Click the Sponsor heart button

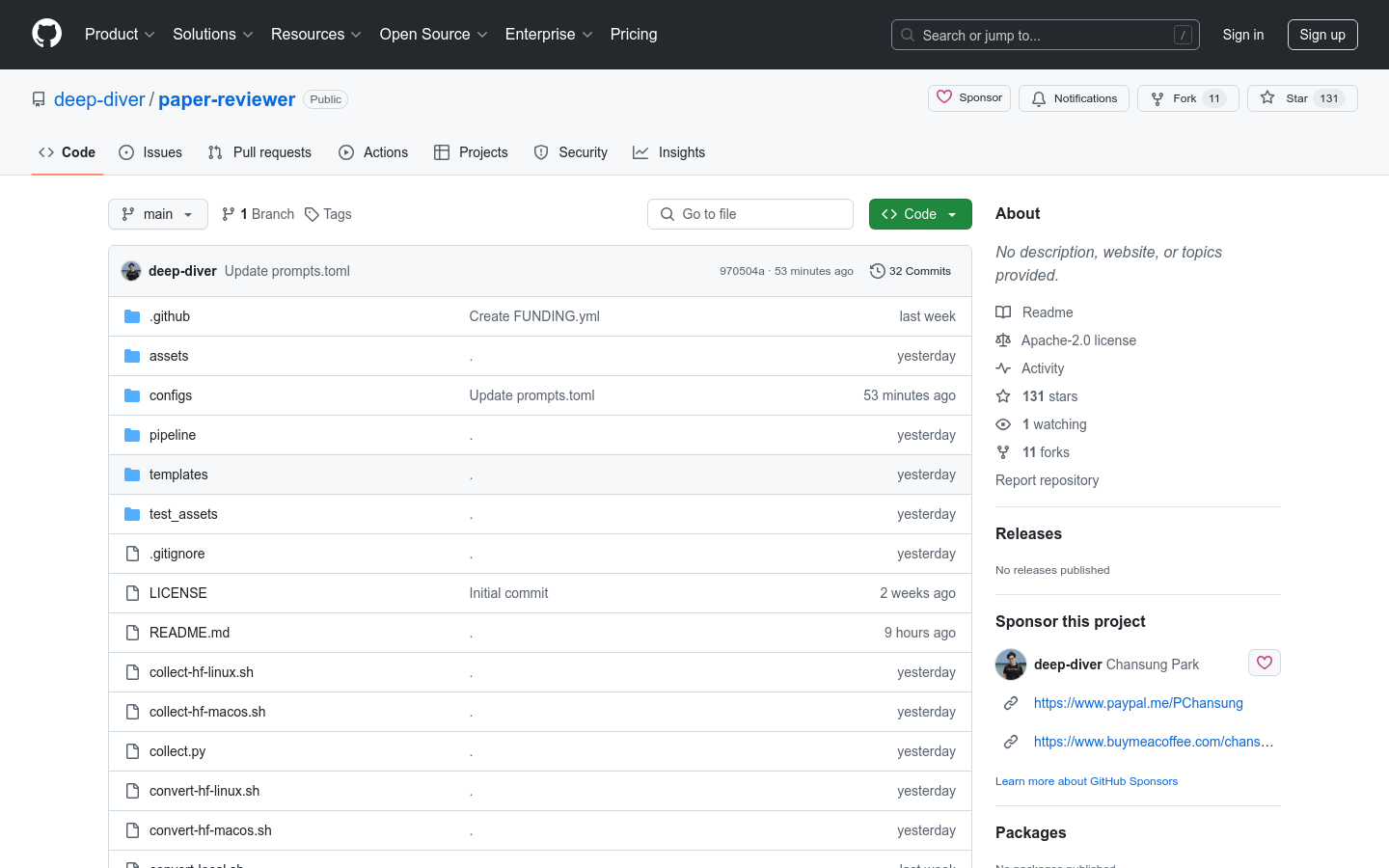[x=969, y=97]
